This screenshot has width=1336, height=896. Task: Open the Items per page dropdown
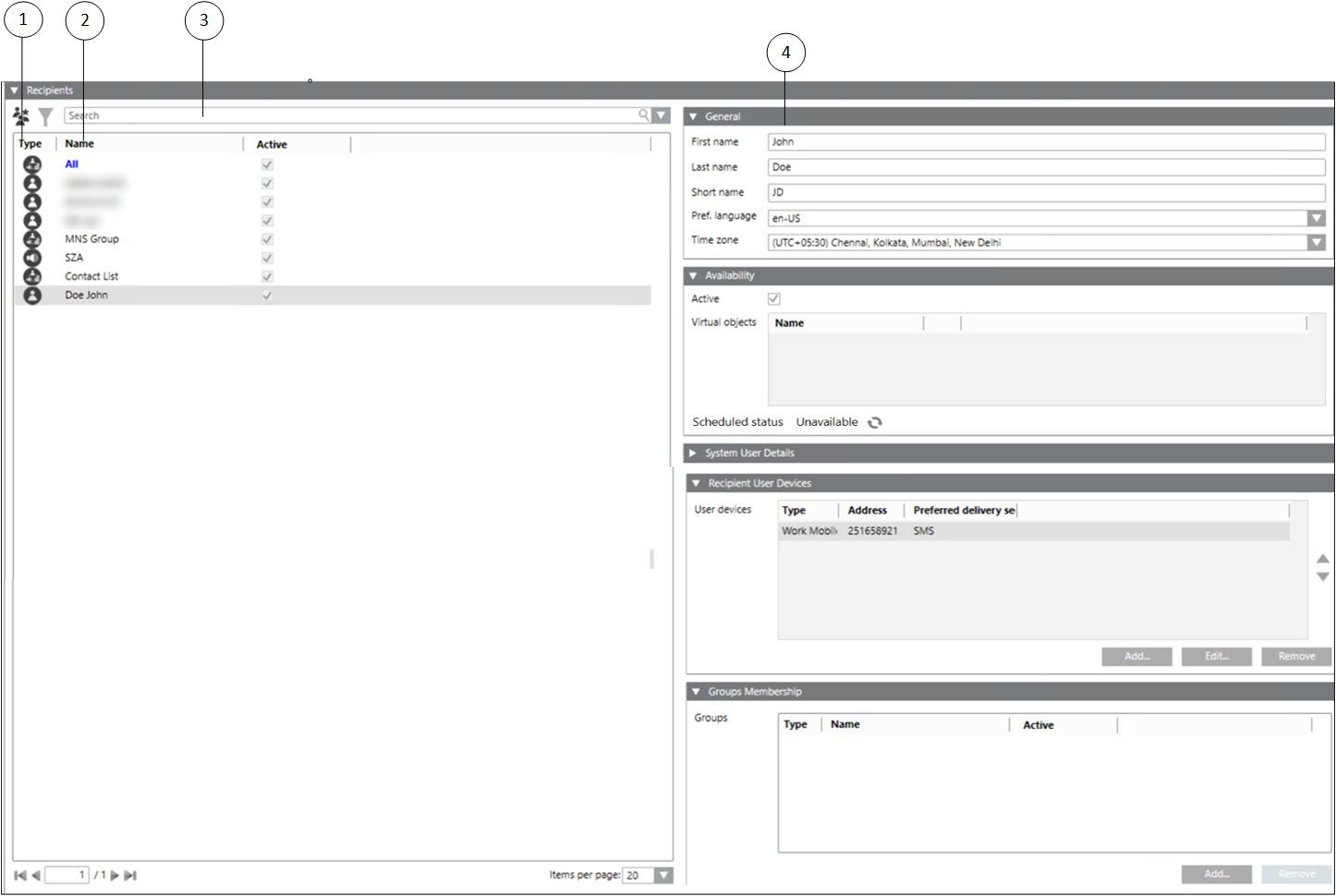tap(663, 875)
